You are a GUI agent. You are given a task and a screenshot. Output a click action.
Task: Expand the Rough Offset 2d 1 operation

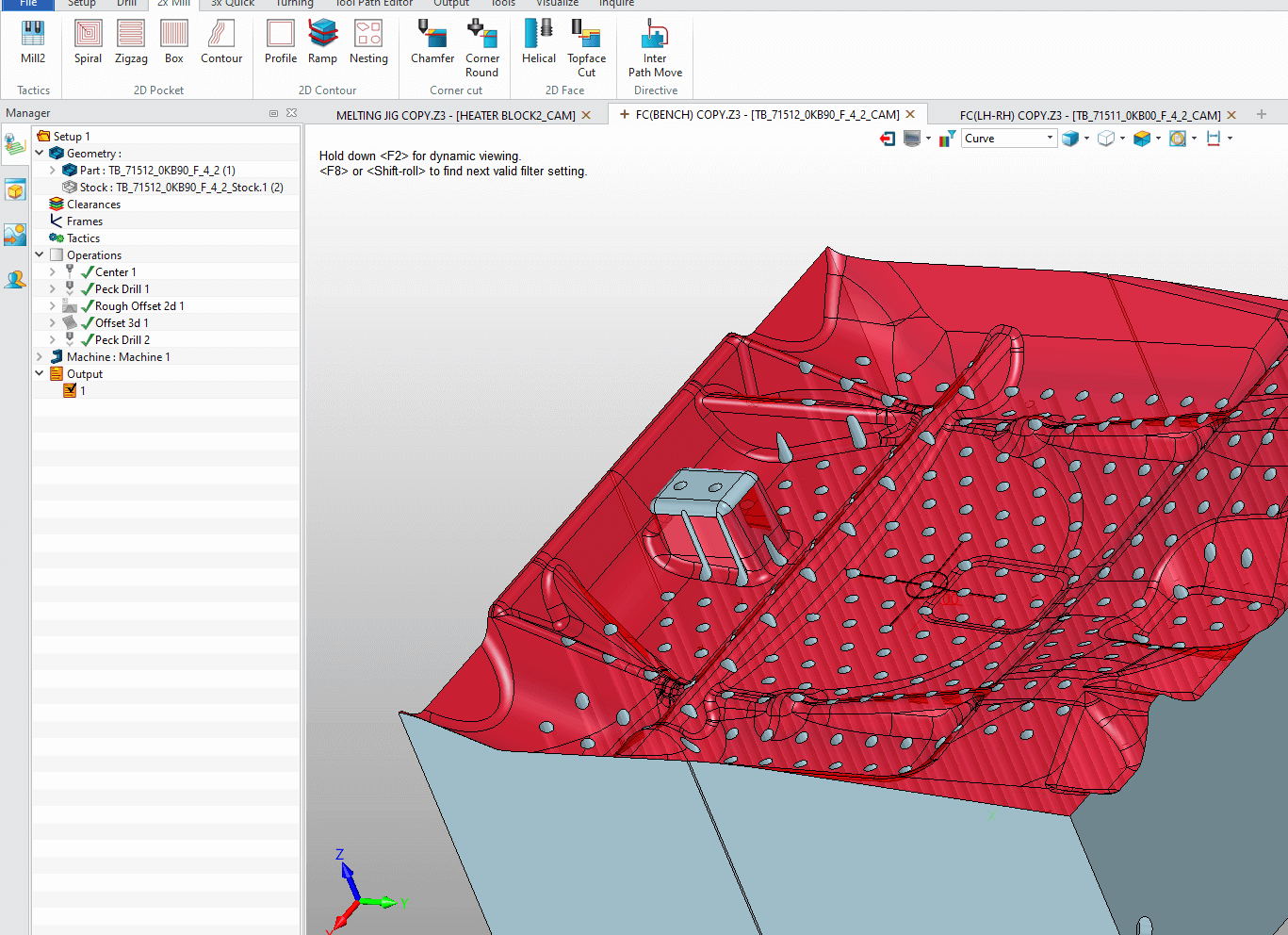(x=53, y=305)
